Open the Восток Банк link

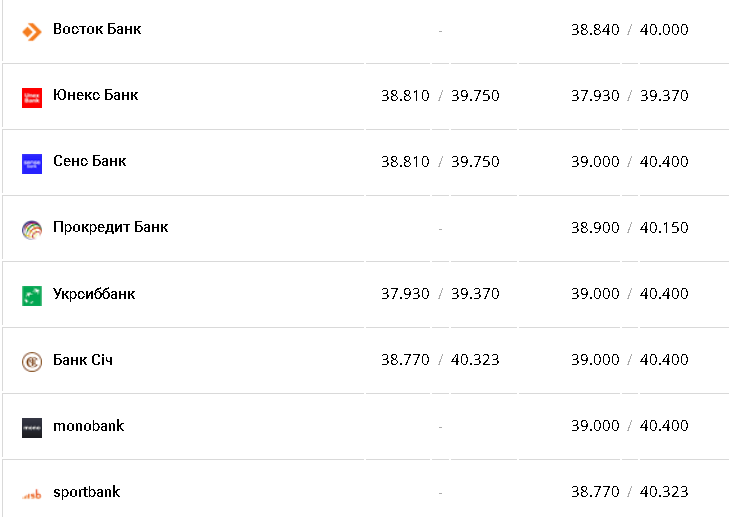(x=97, y=29)
